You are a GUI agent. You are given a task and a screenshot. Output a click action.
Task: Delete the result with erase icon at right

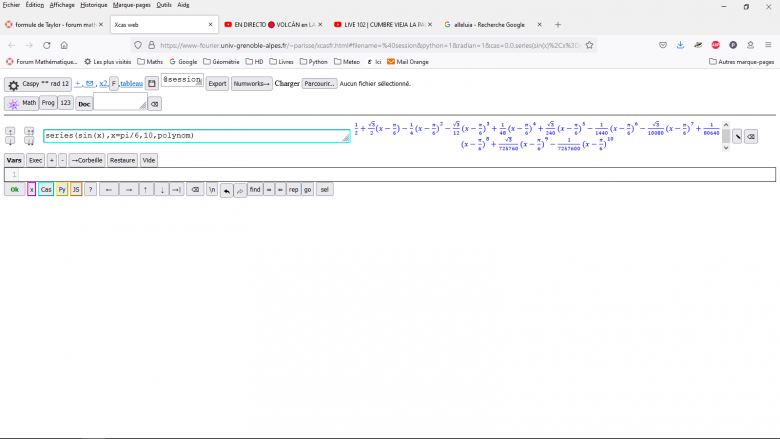pos(751,136)
